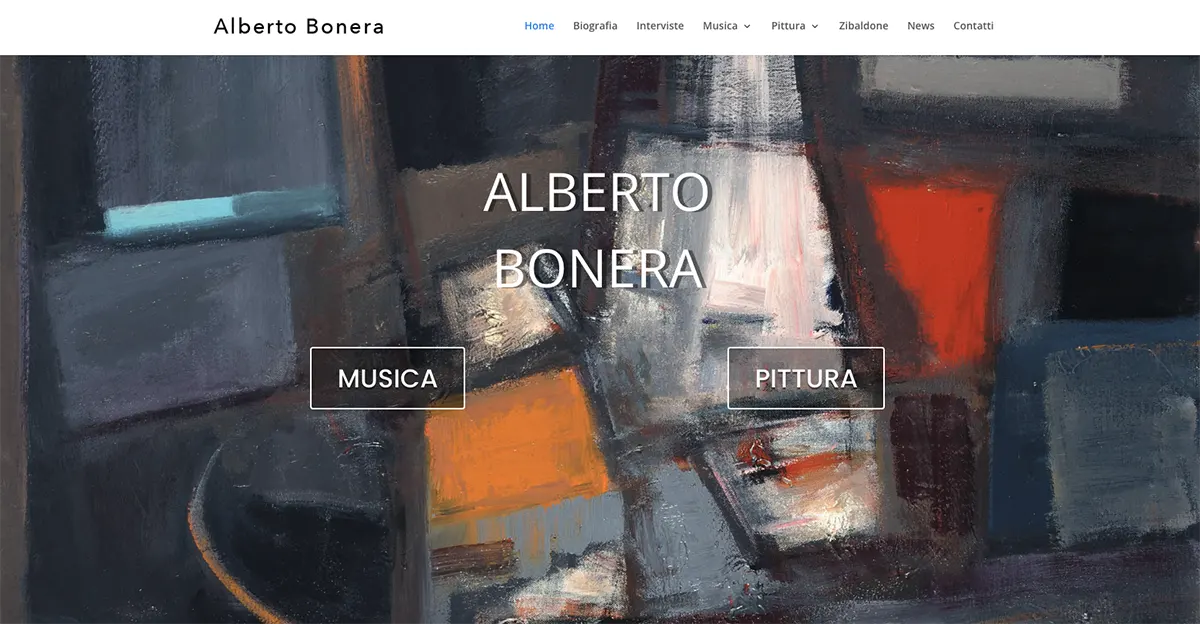Click the BONERA hero heading word
This screenshot has width=1200, height=624.
tap(598, 269)
